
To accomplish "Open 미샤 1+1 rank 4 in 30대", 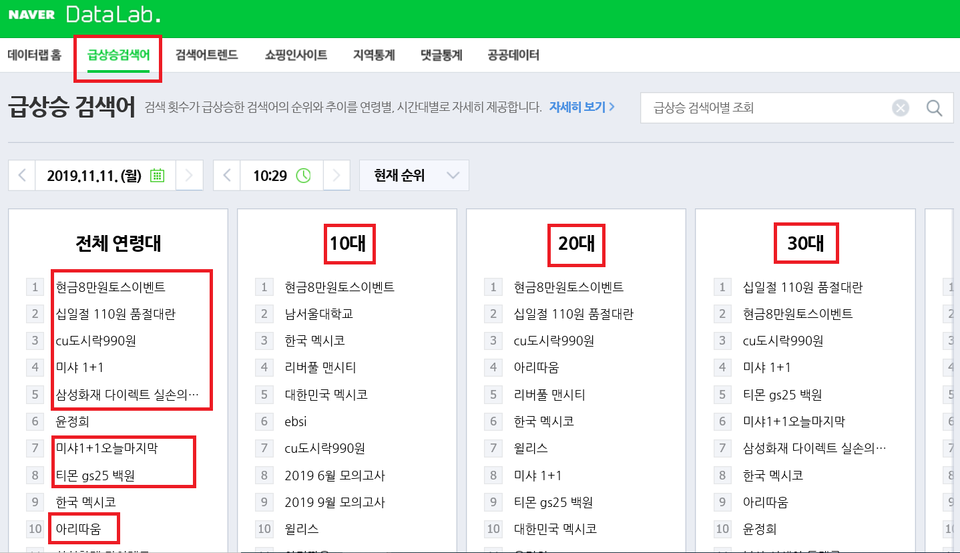I will pos(767,367).
